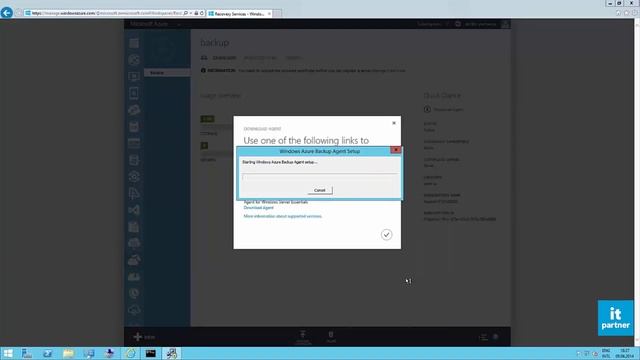
Task: Open Virtual Machines icon in Azure sidebar
Action: tap(134, 77)
